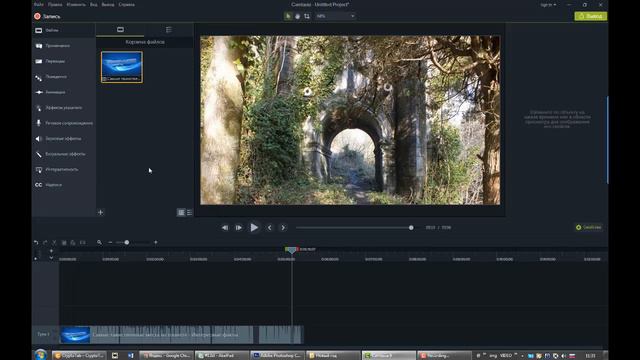640x360 pixels.
Task: Switch media bin to thumbnail grid view
Action: click(x=181, y=212)
